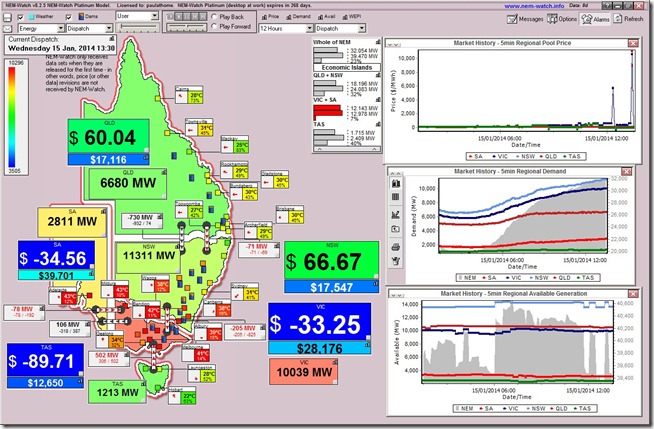Click the chart icon on the TAS price box

(80, 381)
